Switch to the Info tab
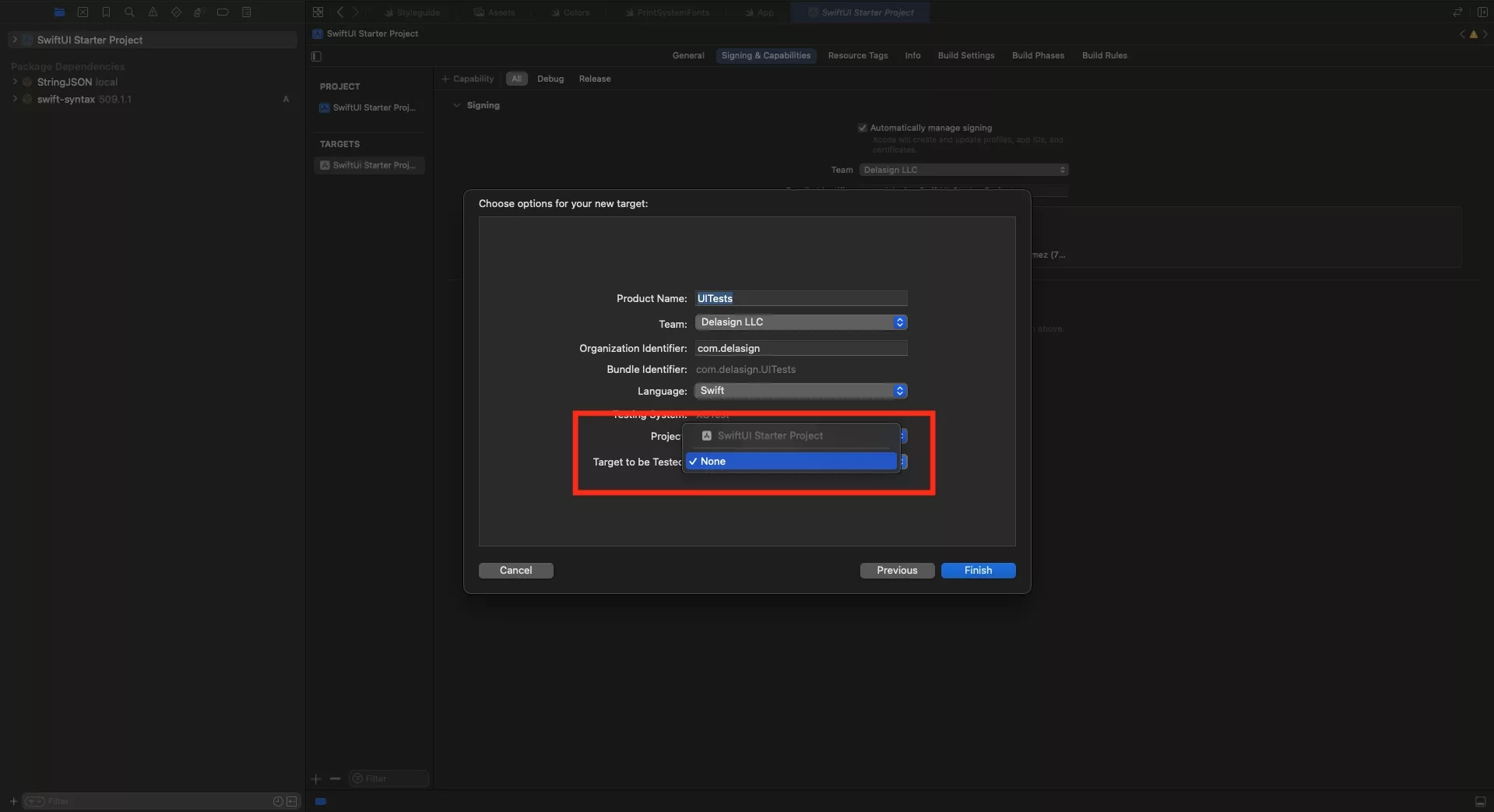The image size is (1494, 812). click(912, 55)
